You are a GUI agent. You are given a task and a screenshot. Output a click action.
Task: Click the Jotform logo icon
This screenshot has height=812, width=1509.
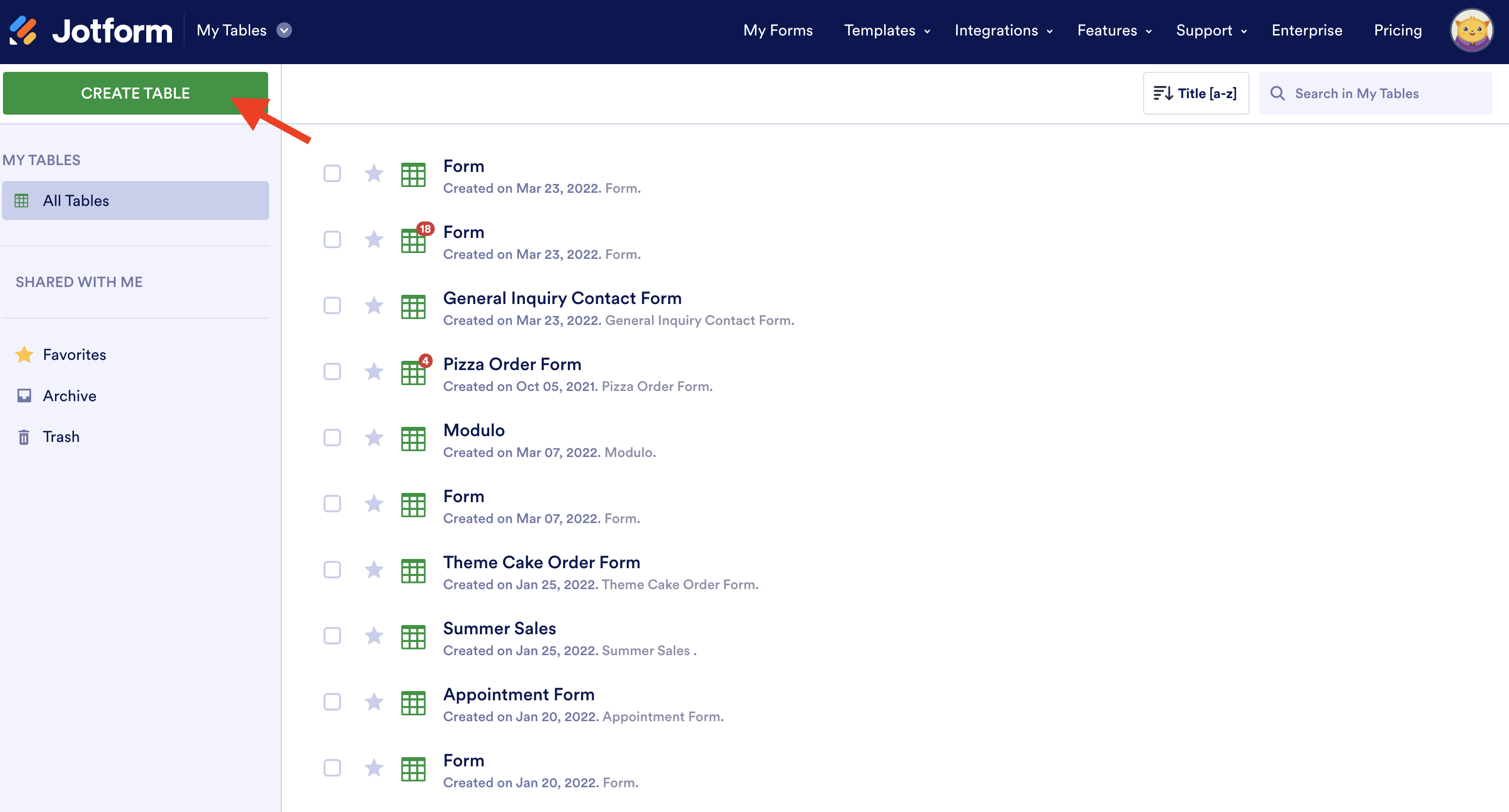coord(23,31)
